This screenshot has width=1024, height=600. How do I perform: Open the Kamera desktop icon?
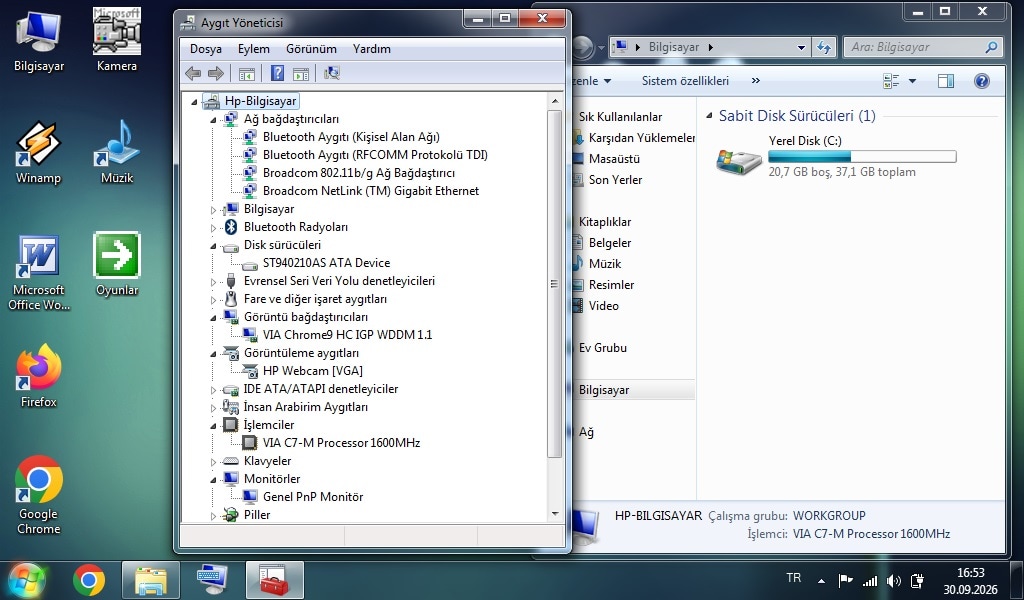point(117,40)
